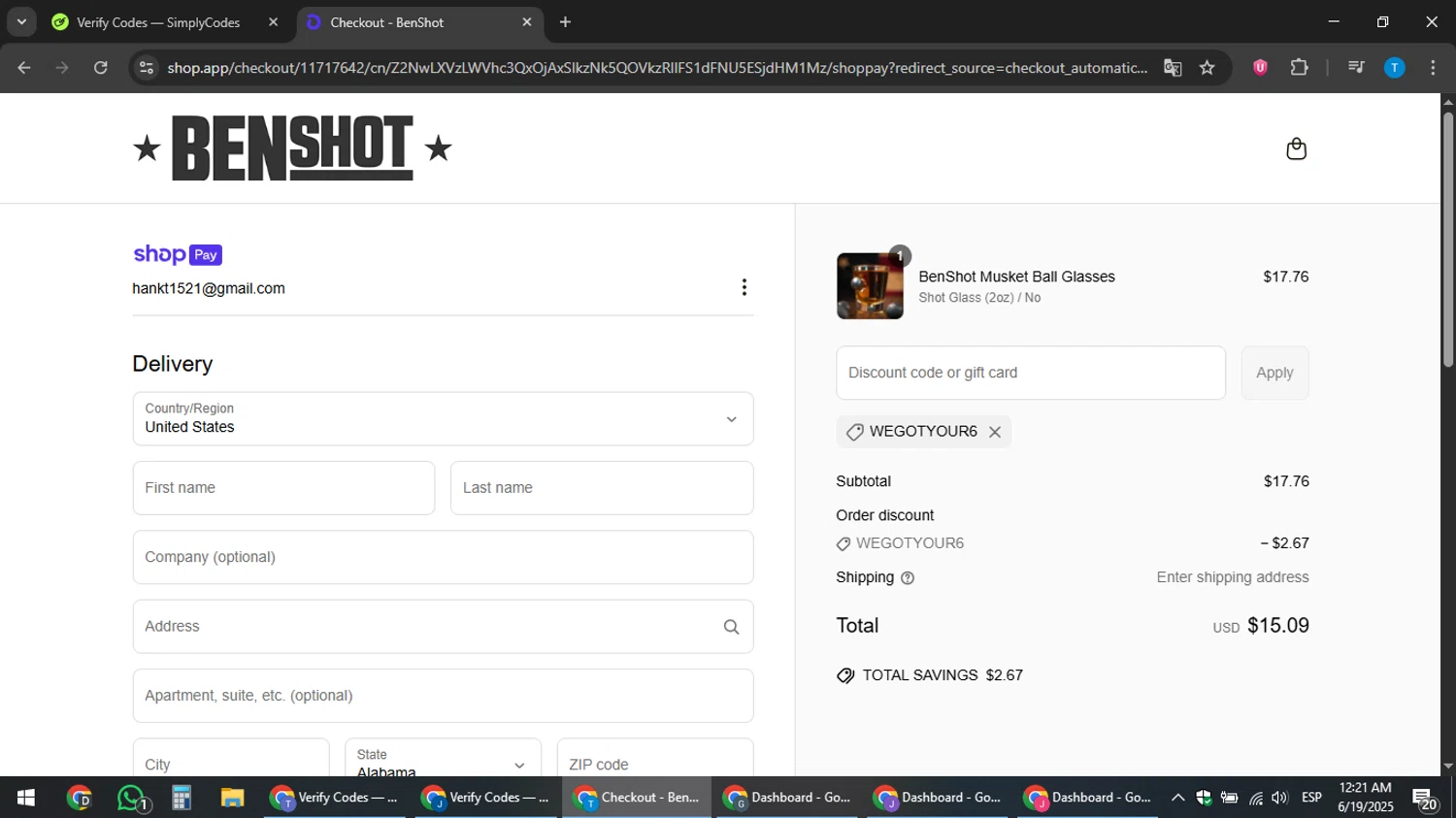This screenshot has width=1456, height=818.
Task: Open the notification center icon
Action: pyautogui.click(x=1425, y=799)
